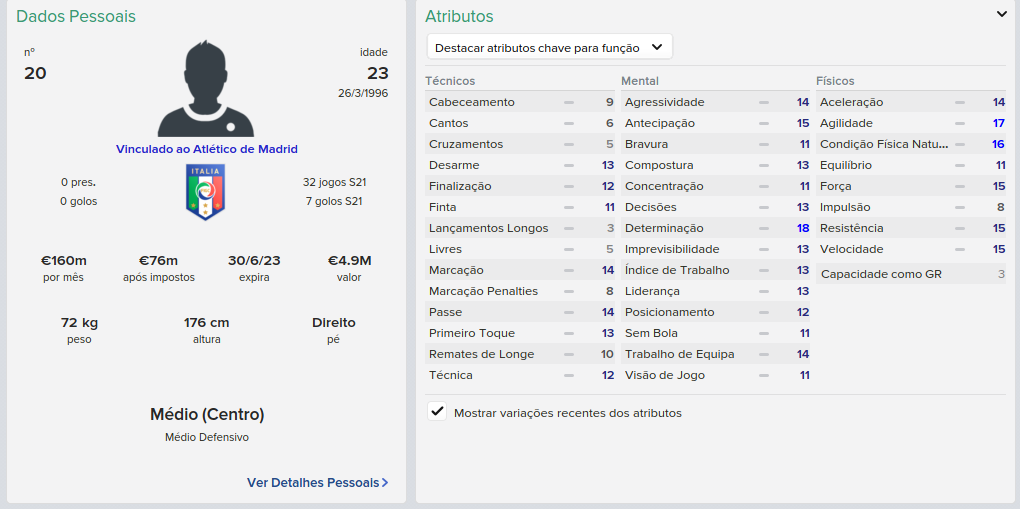Viewport: 1020px width, 509px height.
Task: Click the Médio (Centro) position label
Action: pos(207,414)
